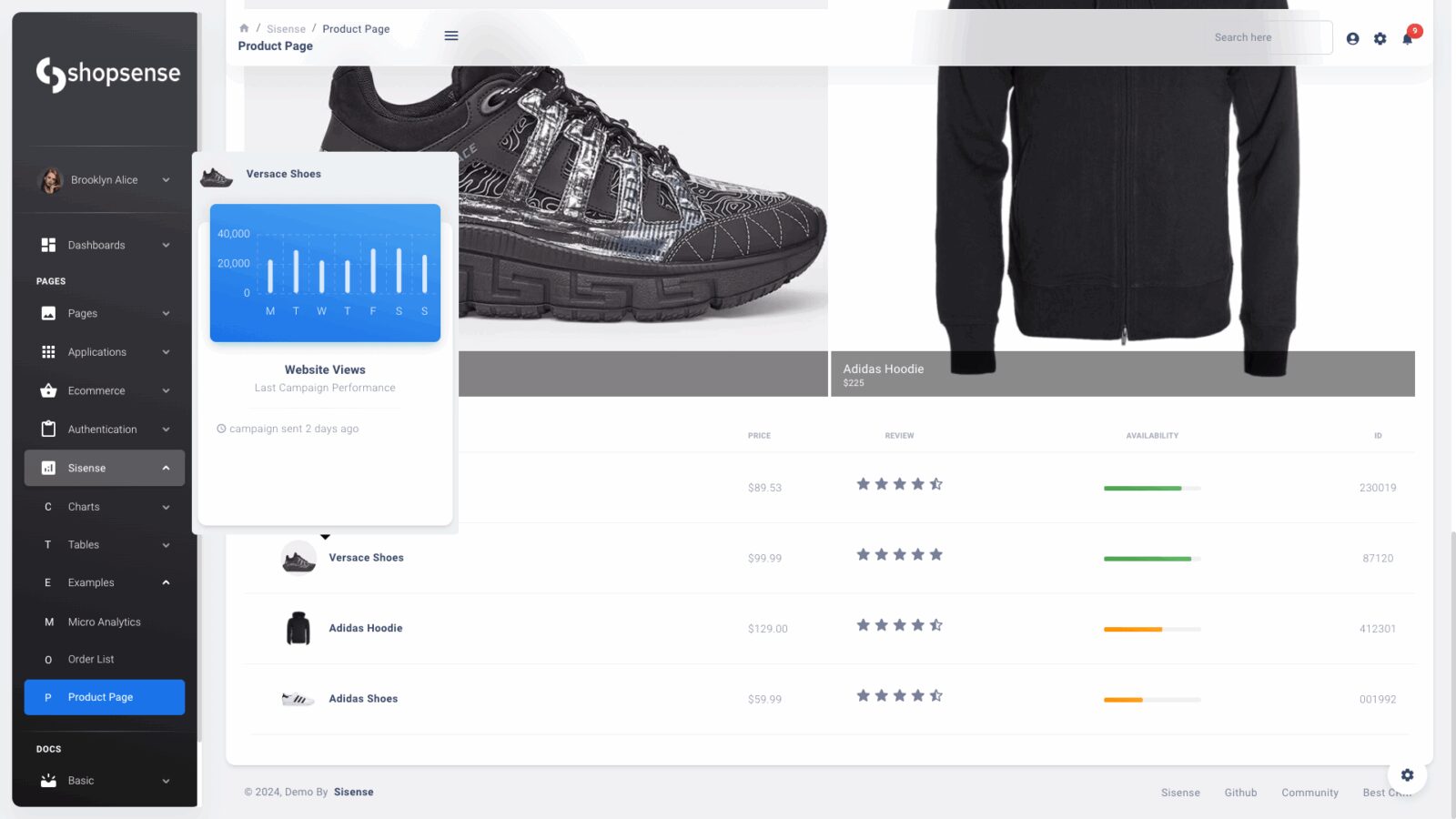Click the Sisense chart icon

pyautogui.click(x=48, y=468)
